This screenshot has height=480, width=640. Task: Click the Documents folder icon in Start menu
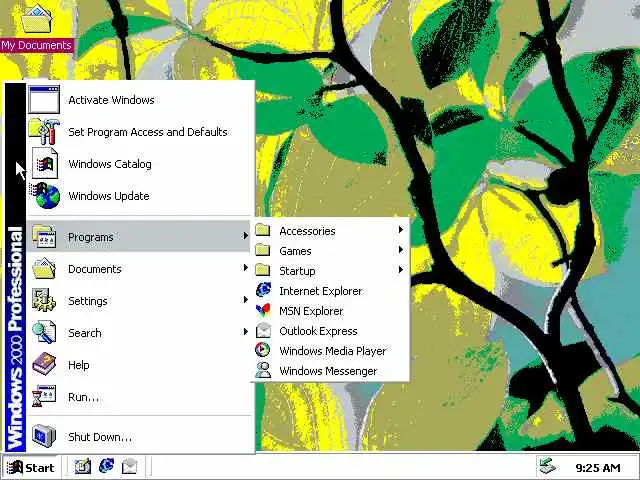(44, 268)
